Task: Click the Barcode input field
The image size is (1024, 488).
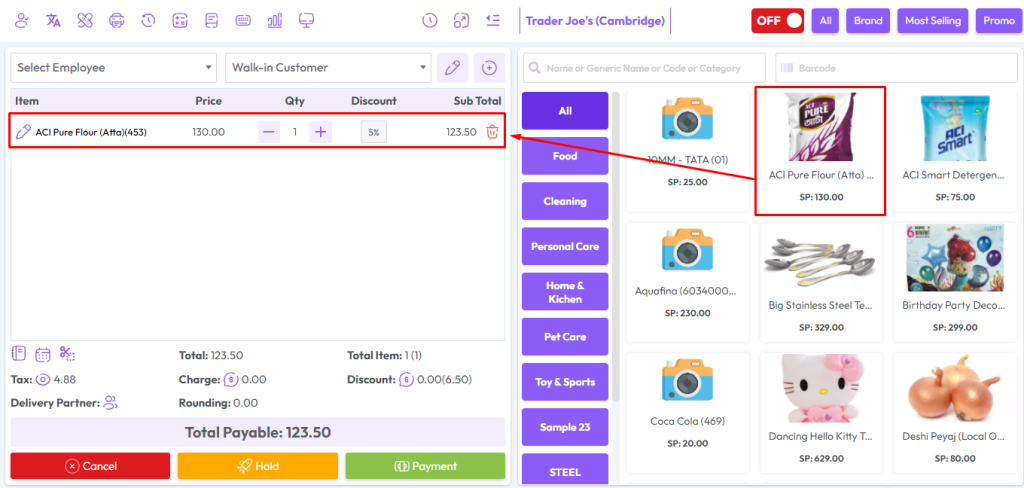Action: pyautogui.click(x=896, y=68)
